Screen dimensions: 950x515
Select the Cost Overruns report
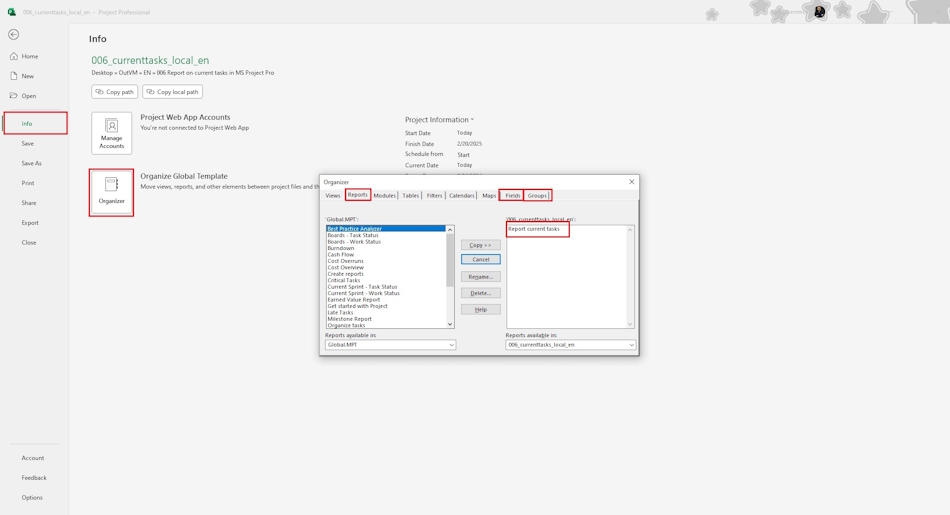[346, 261]
